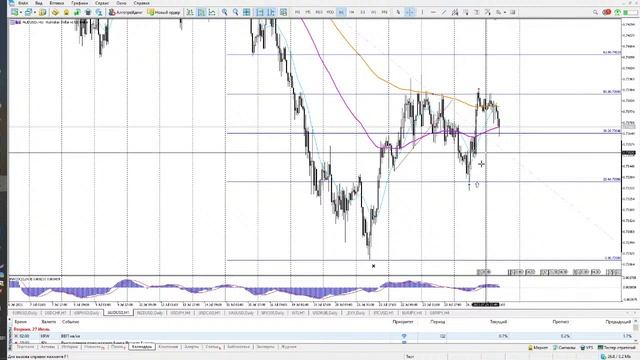The width and height of the screenshot is (640, 360).
Task: Switch to the AUDUSD,H1 chart tab
Action: [x=118, y=313]
